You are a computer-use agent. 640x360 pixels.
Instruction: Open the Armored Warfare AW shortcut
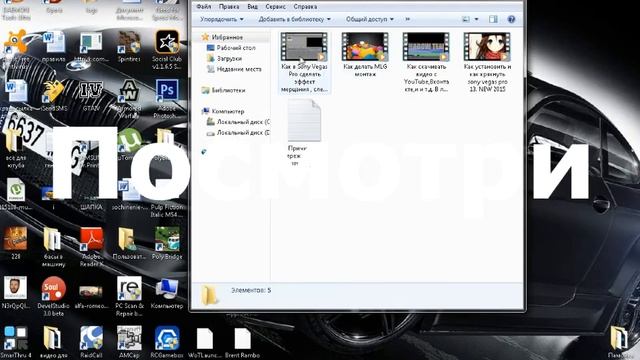[x=129, y=98]
